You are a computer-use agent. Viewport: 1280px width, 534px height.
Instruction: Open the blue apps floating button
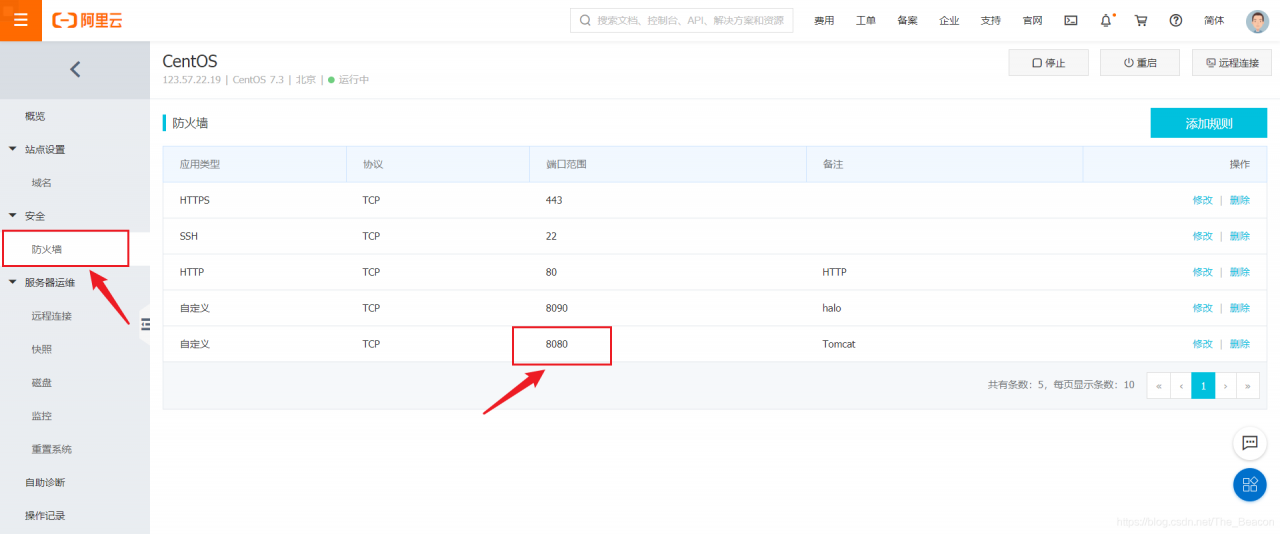(x=1250, y=485)
